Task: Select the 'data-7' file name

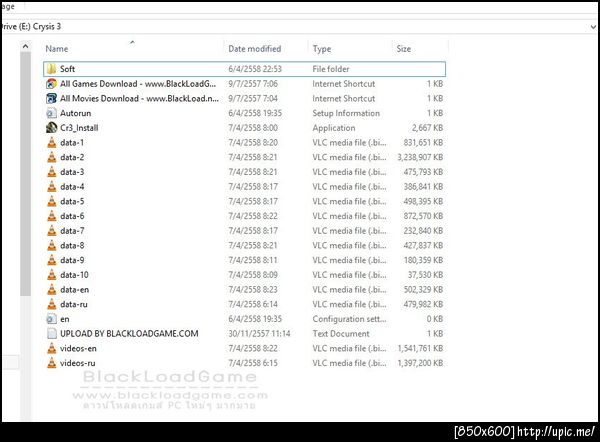Action: 72,231
